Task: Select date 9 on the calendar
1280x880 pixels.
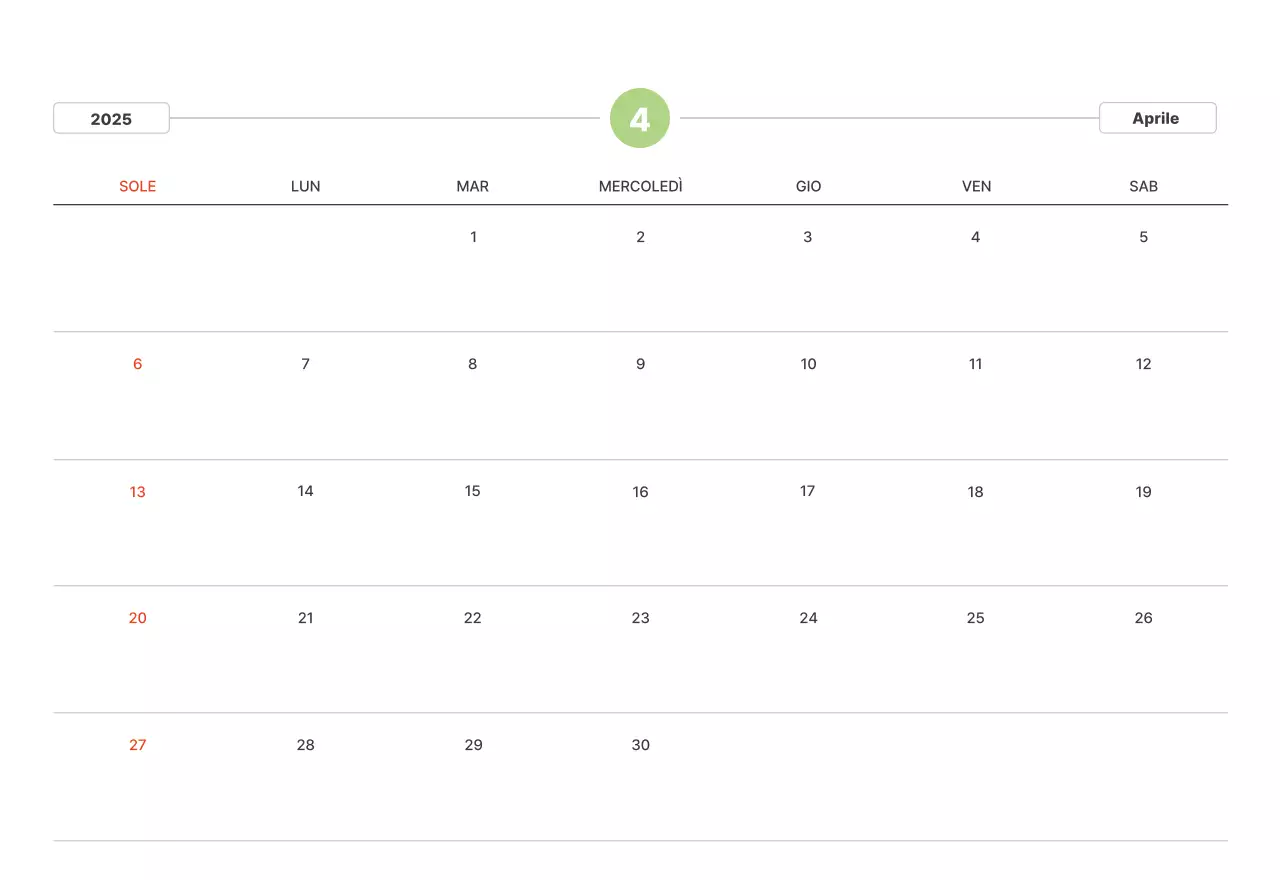Action: [x=640, y=364]
